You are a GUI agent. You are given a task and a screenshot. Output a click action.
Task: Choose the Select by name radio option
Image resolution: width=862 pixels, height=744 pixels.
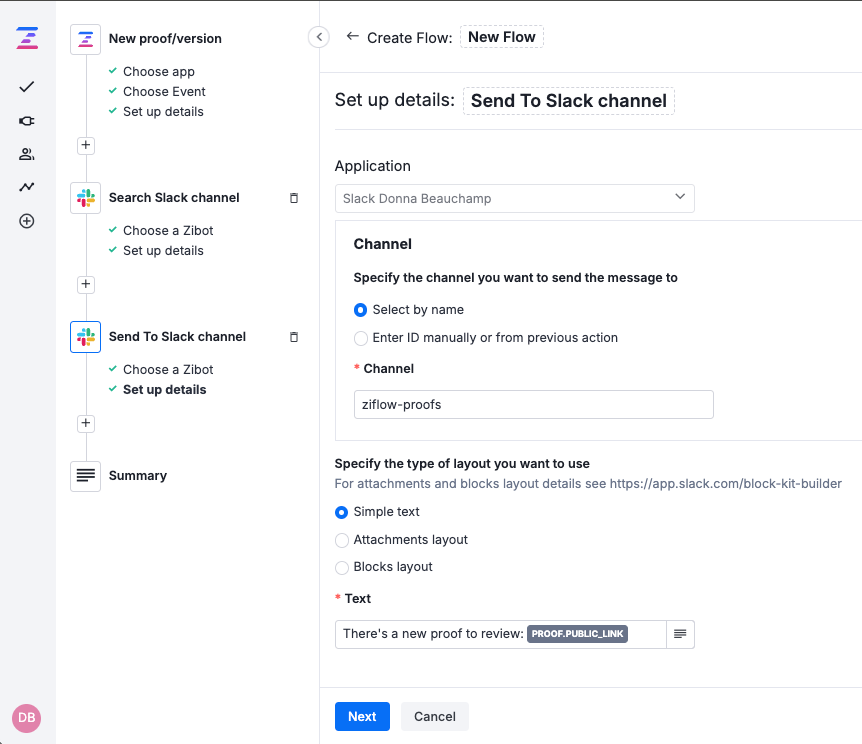(x=361, y=310)
